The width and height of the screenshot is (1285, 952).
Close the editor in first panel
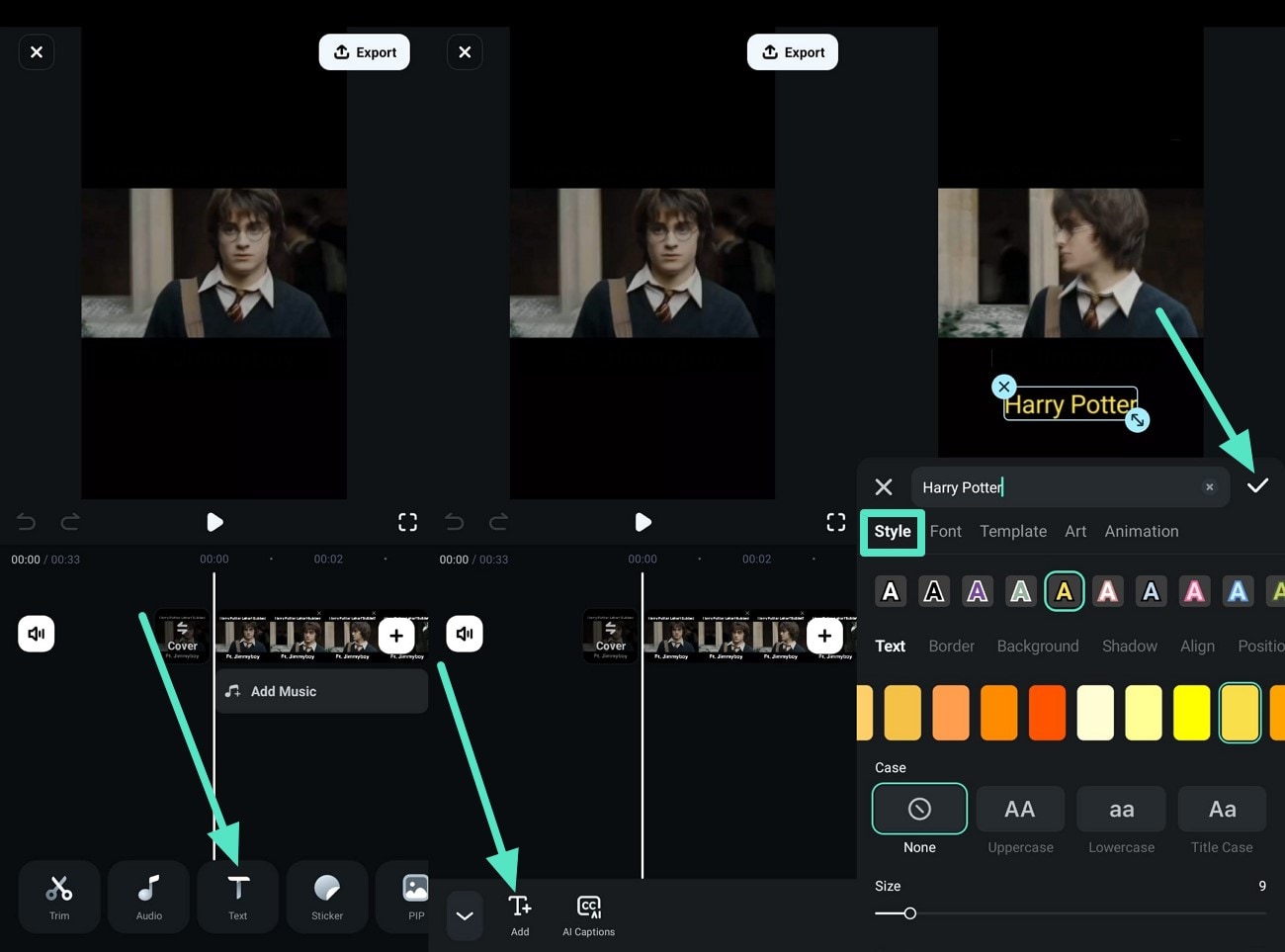point(37,52)
